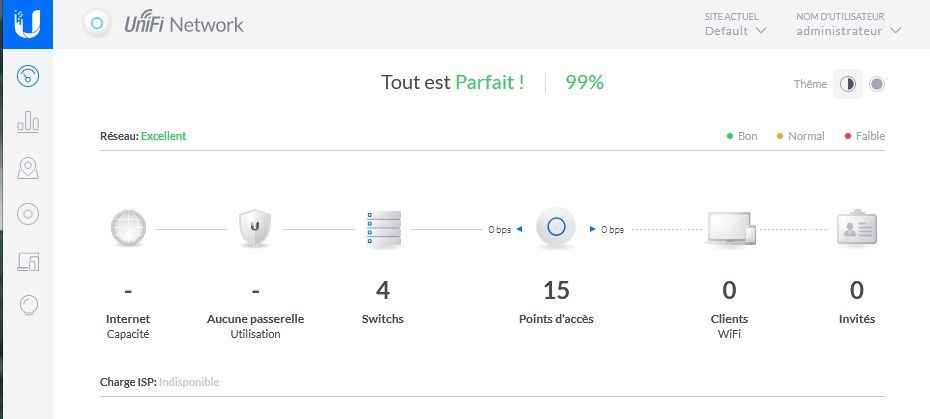The height and width of the screenshot is (419, 930).
Task: Click the gateway shield icon
Action: [x=255, y=229]
